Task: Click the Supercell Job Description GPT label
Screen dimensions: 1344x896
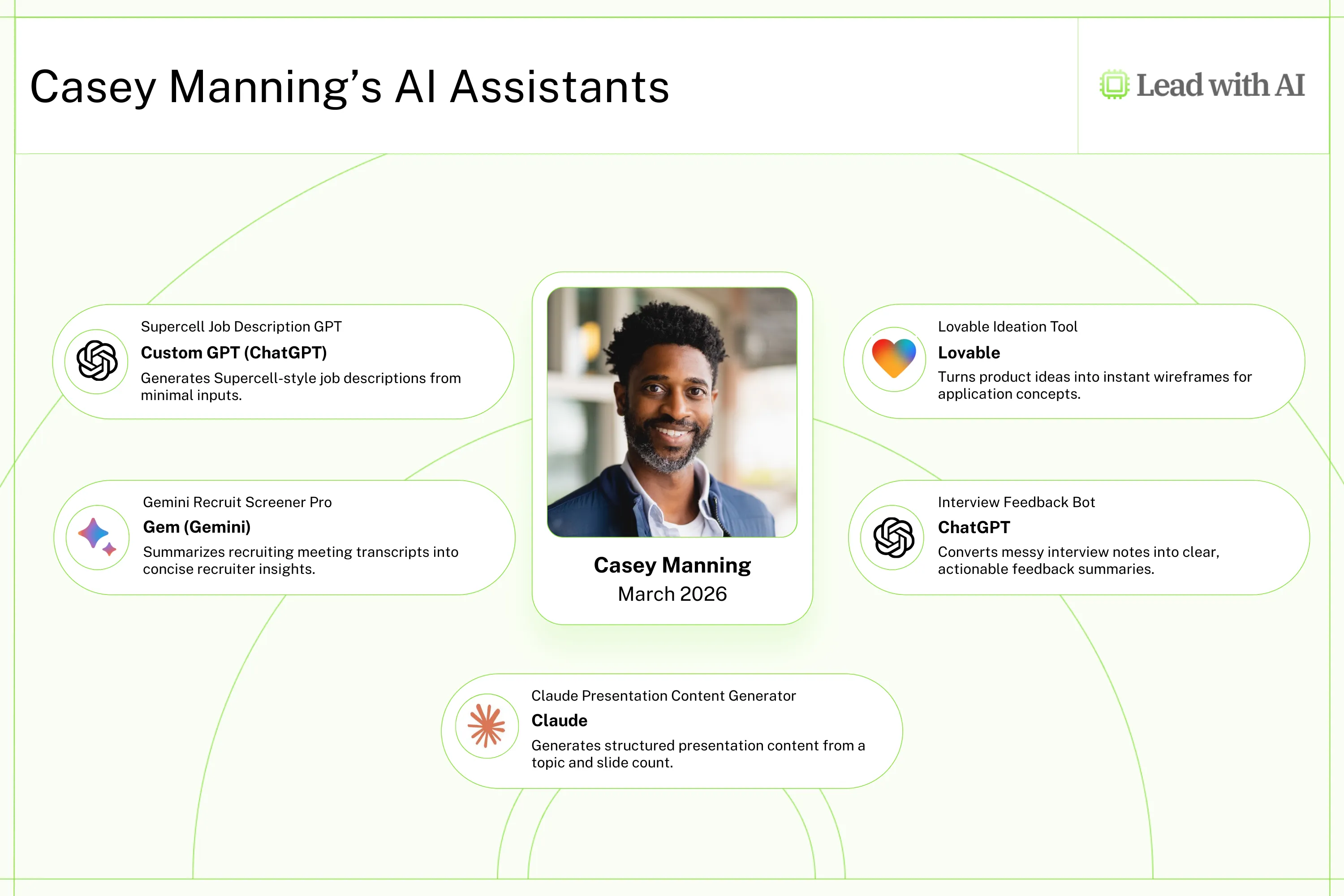Action: coord(241,326)
